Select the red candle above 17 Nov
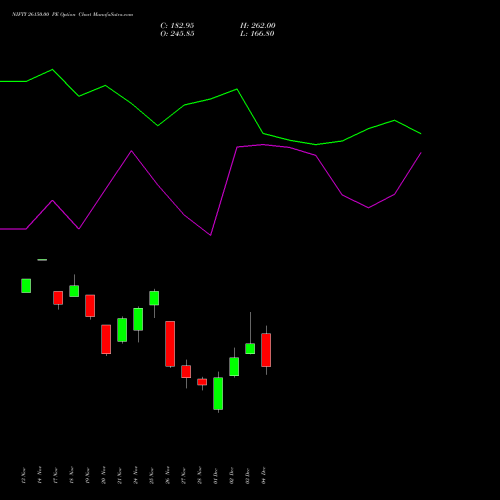500x500 pixels. (x=58, y=298)
